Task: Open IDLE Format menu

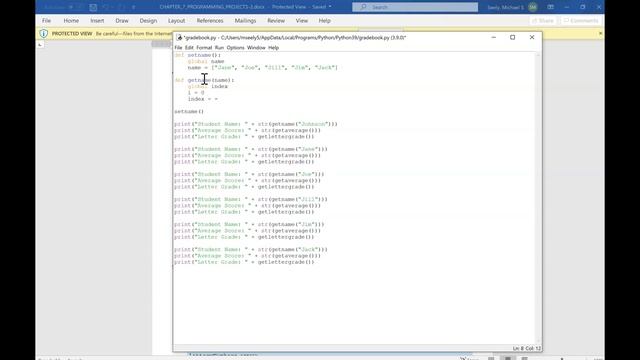Action: 204,48
